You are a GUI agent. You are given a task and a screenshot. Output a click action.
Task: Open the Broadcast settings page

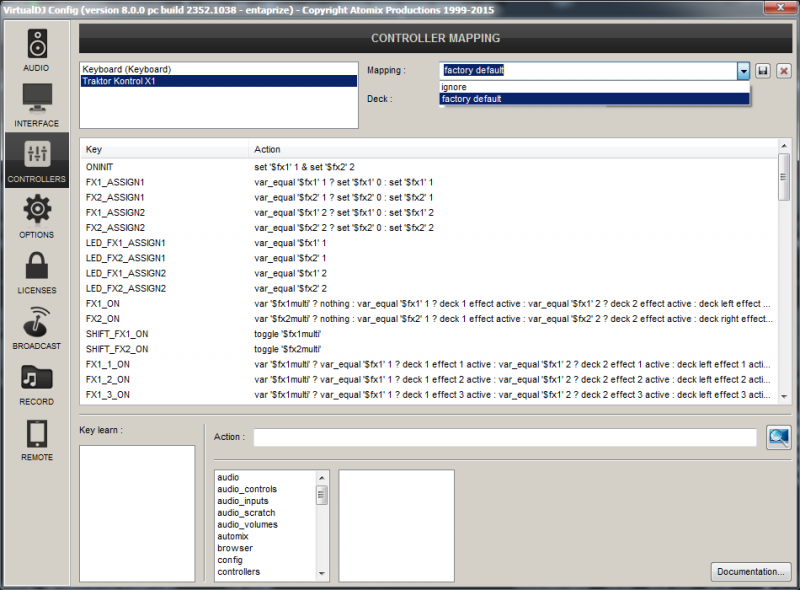click(36, 328)
